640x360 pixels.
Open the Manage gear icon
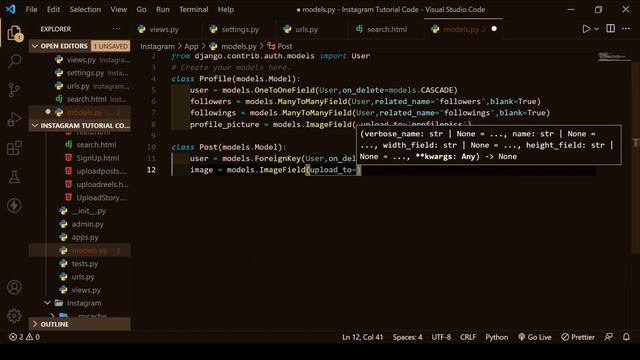click(x=14, y=316)
